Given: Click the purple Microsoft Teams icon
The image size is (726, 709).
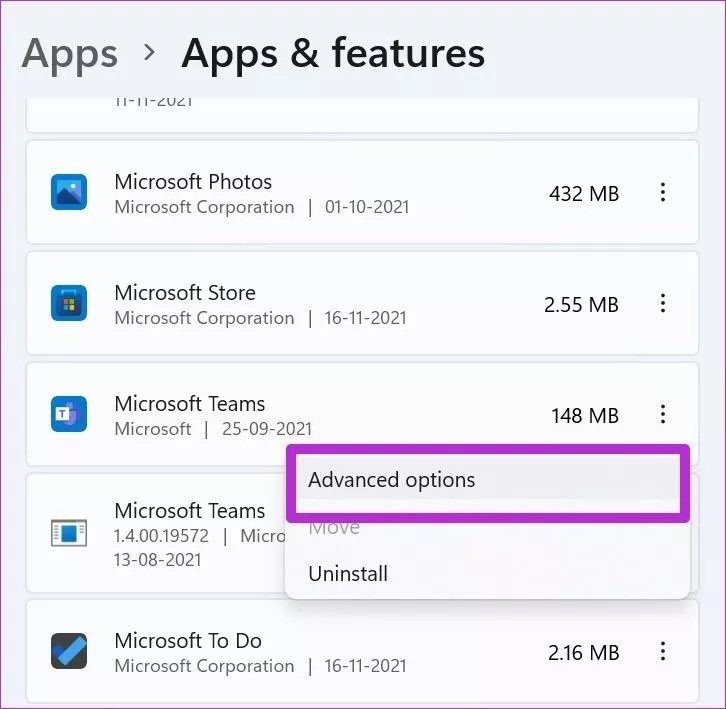Looking at the screenshot, I should click(69, 414).
